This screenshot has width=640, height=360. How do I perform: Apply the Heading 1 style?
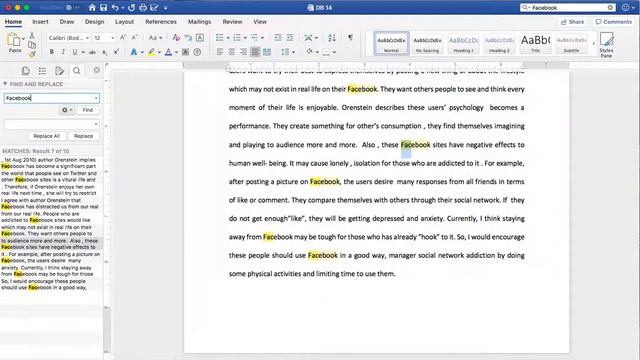click(x=463, y=43)
